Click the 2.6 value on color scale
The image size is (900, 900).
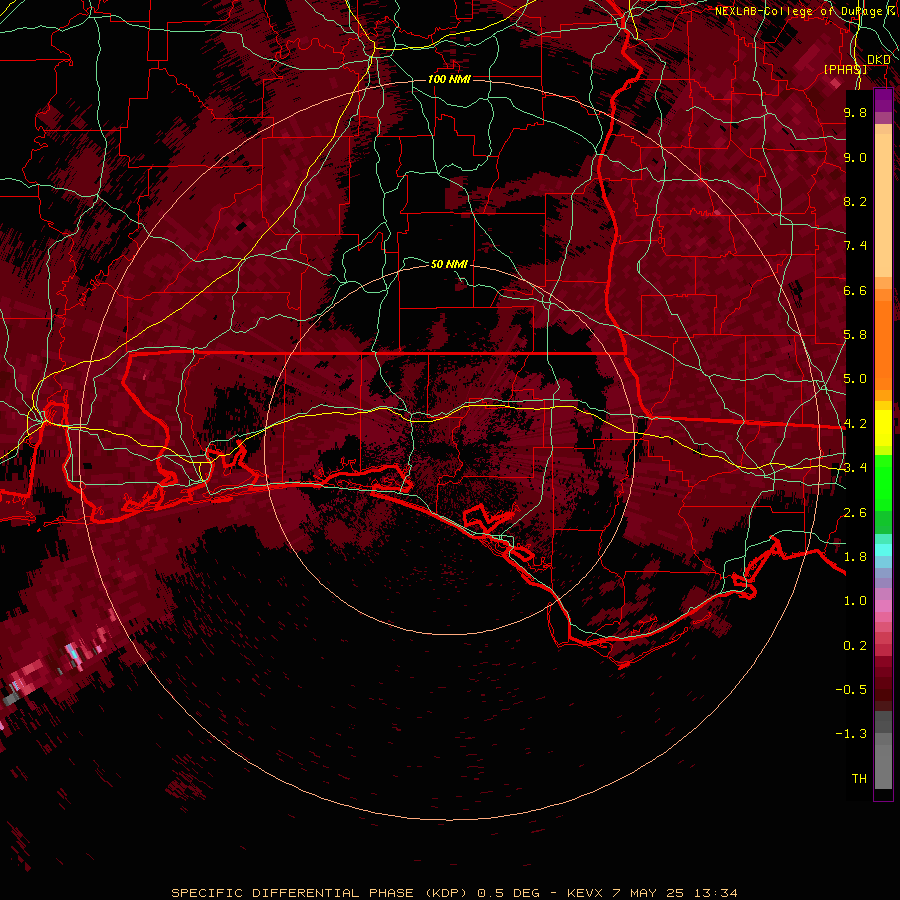click(x=855, y=513)
